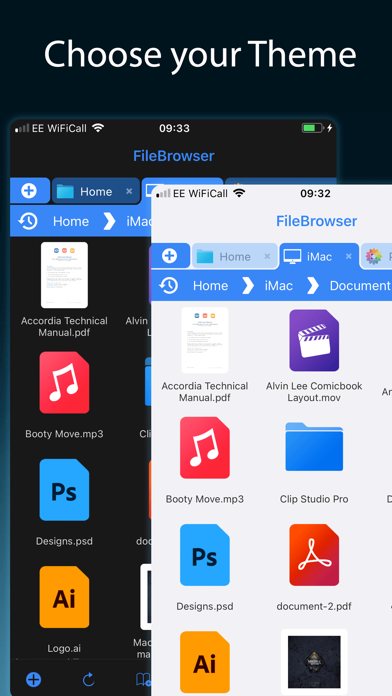Viewport: 392px width, 696px height.
Task: Tap the refresh icon in dark theme toolbar
Action: tap(88, 679)
